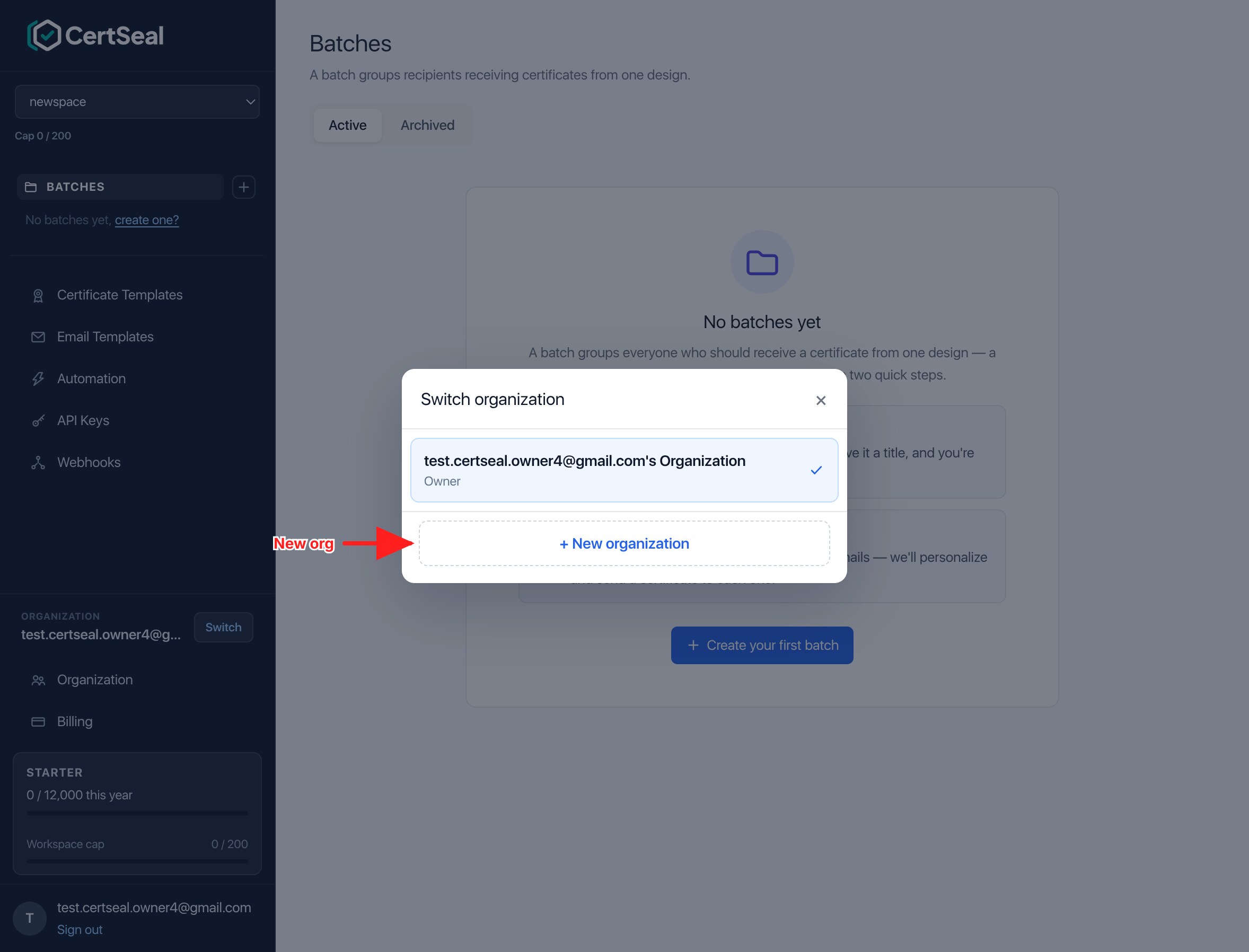Image resolution: width=1249 pixels, height=952 pixels.
Task: Click the Certificate Templates ribbon icon
Action: (x=38, y=296)
